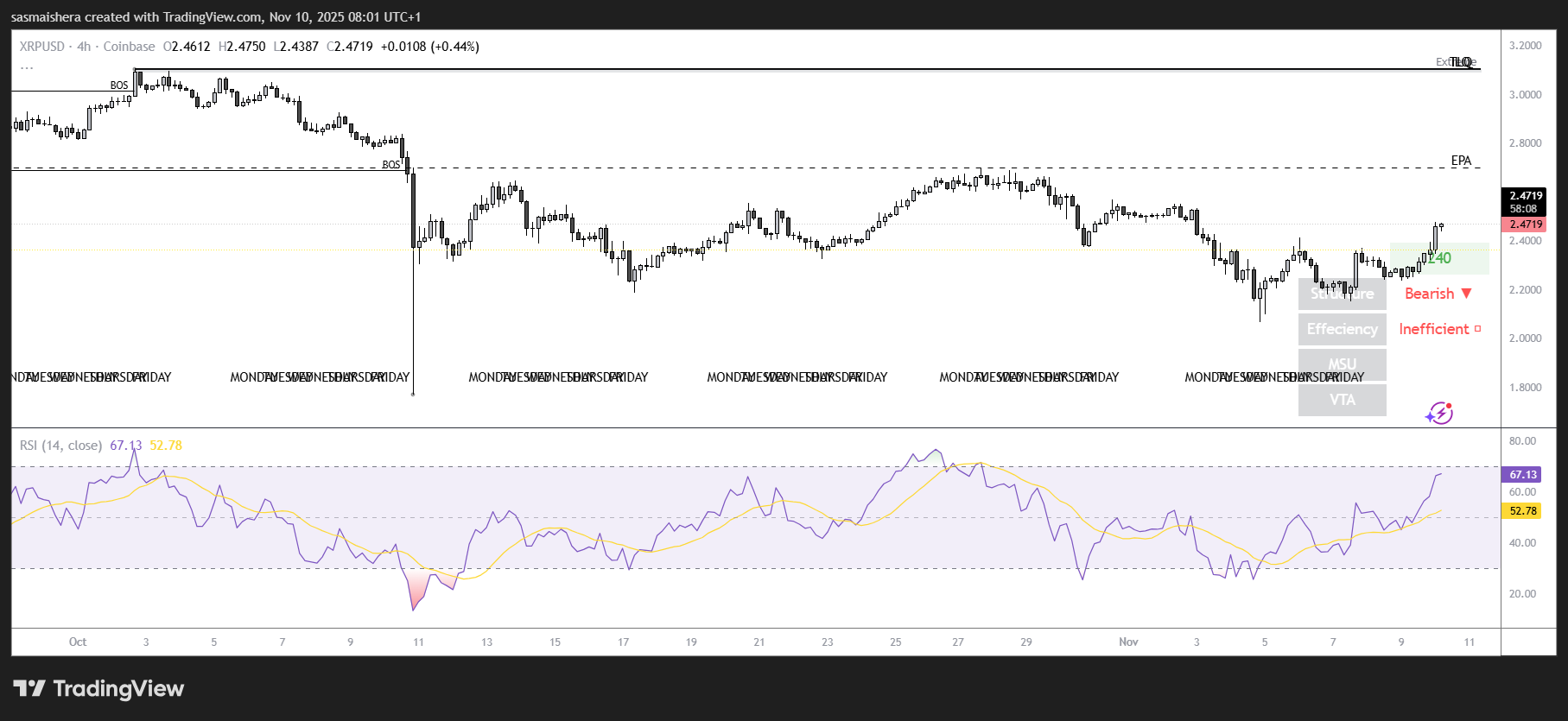The image size is (1568, 721).
Task: Click the black 2.4719 current price tag
Action: click(x=1526, y=202)
